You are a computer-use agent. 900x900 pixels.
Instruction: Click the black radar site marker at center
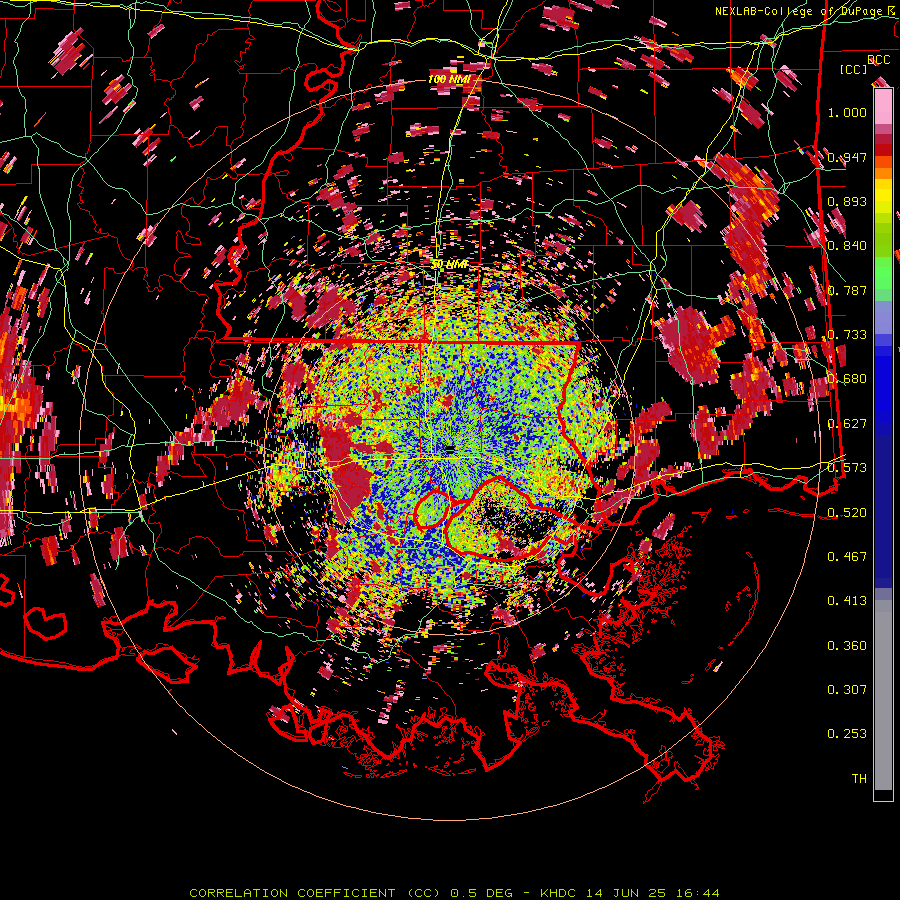pyautogui.click(x=450, y=449)
